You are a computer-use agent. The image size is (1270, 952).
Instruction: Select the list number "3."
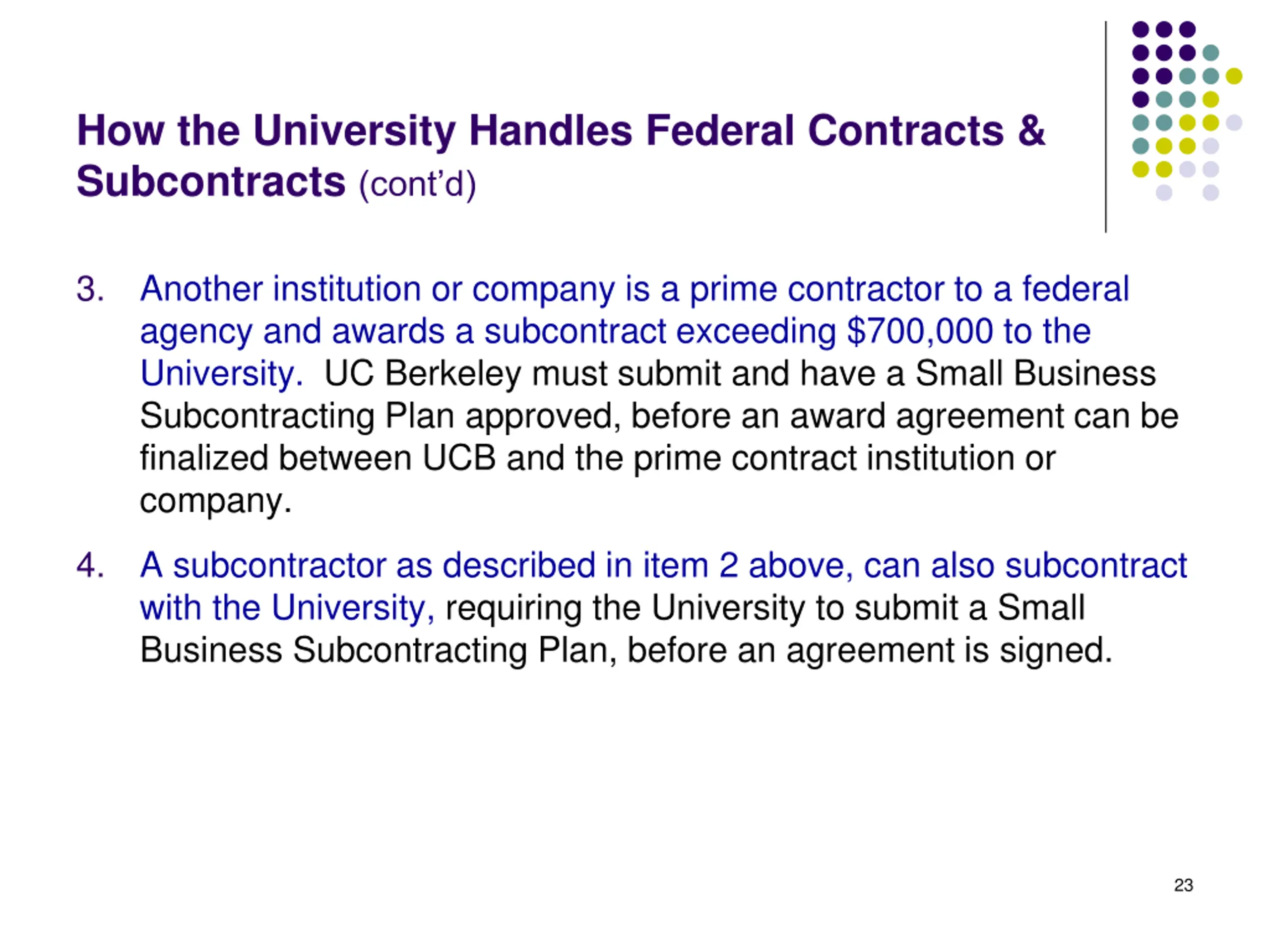pyautogui.click(x=91, y=289)
